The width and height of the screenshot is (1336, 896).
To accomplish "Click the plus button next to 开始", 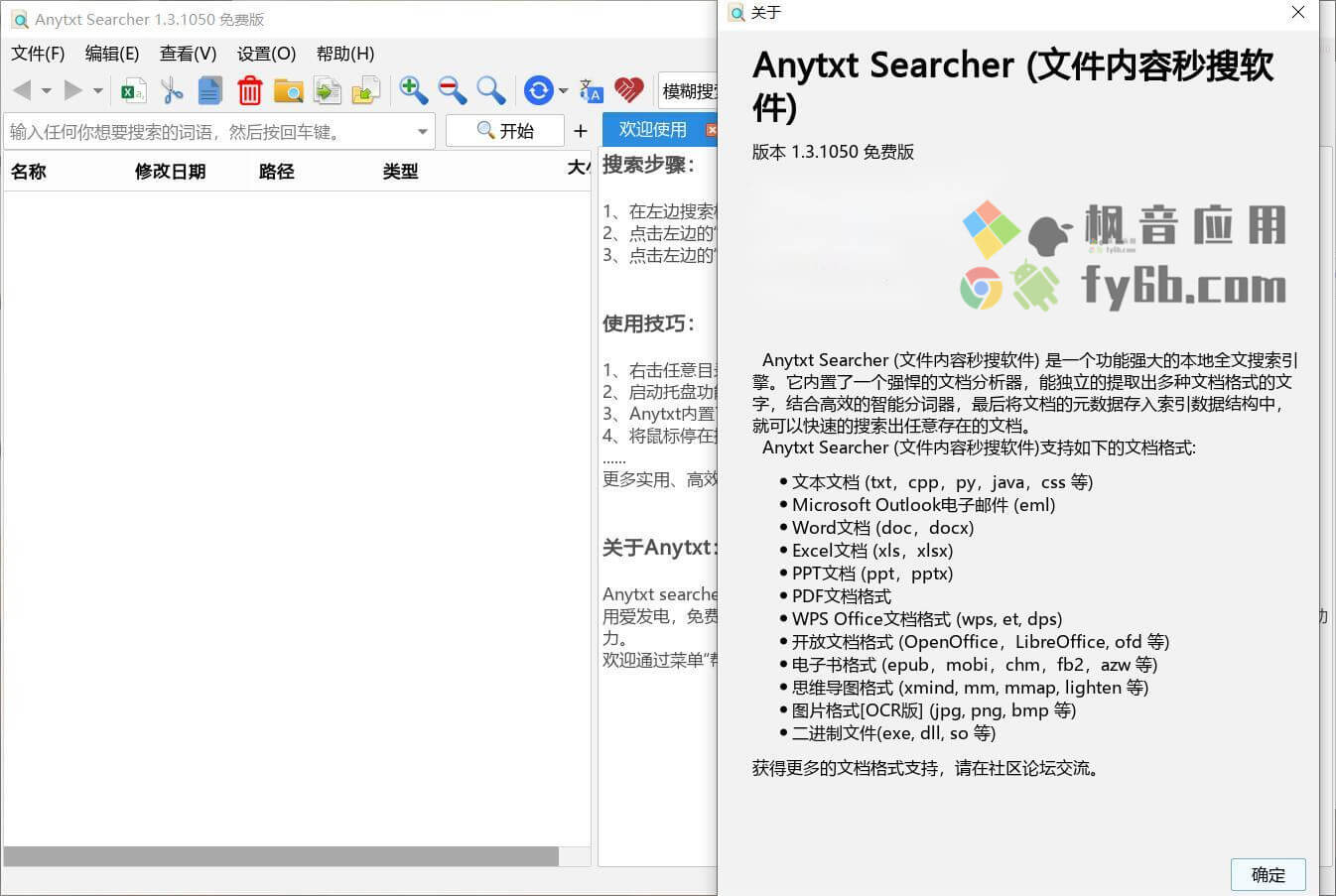I will [581, 131].
